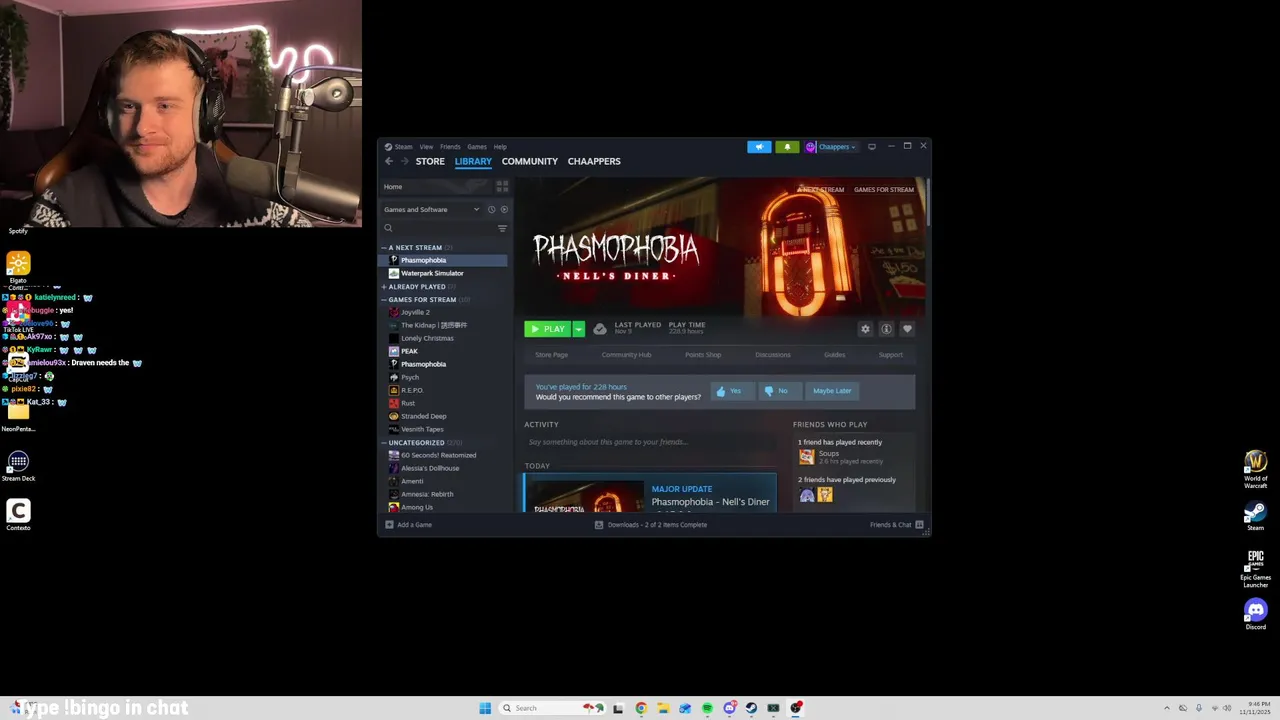Open Downloads status at bottom bar
The width and height of the screenshot is (1280, 720).
point(651,525)
